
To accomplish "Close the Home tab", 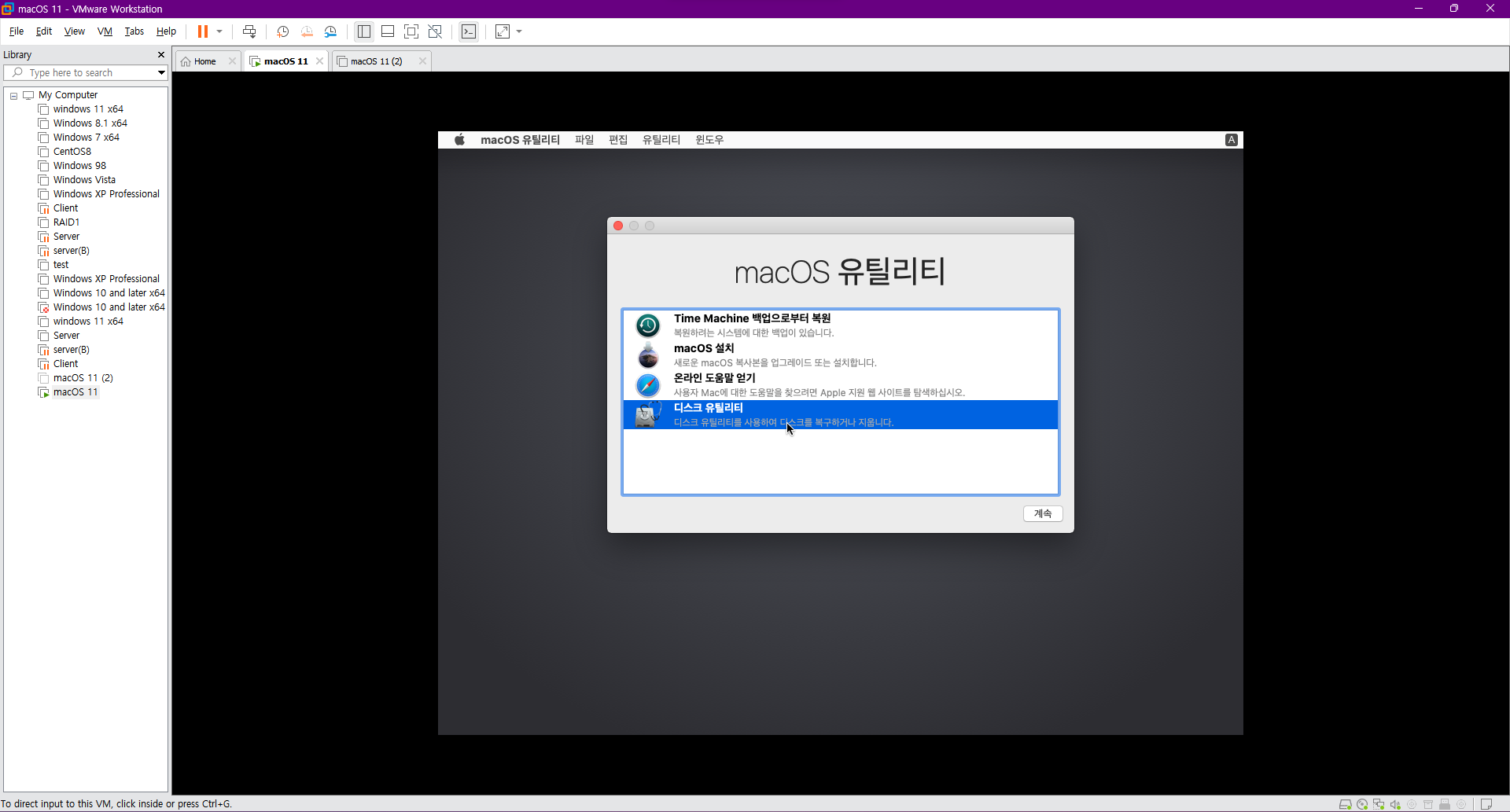I will click(x=232, y=61).
